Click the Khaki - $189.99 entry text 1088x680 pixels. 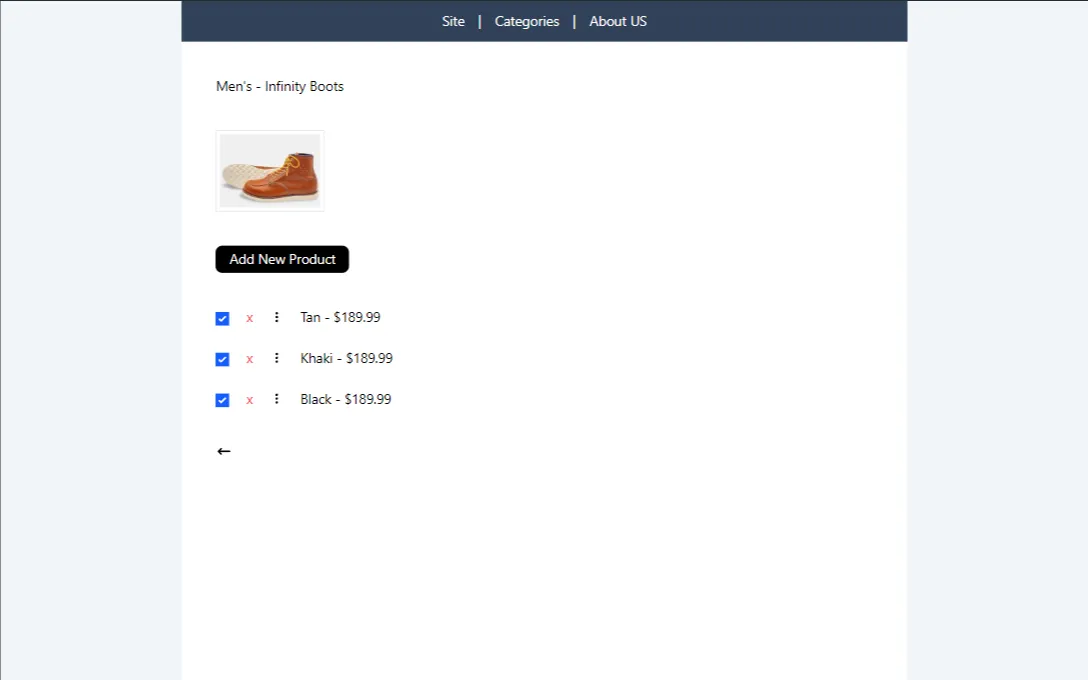point(346,358)
